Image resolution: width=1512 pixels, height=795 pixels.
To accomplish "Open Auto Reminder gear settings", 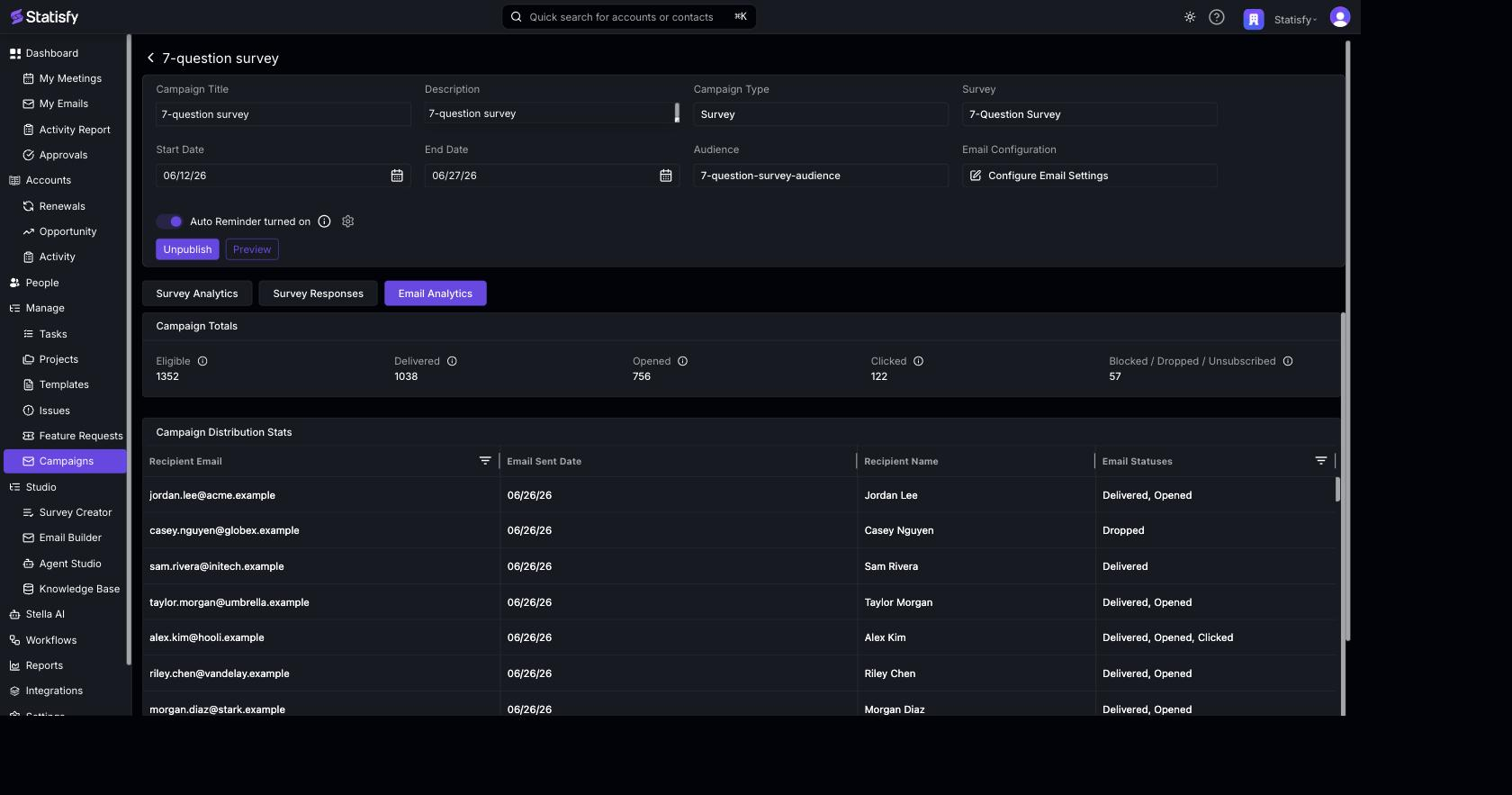I will (x=348, y=221).
